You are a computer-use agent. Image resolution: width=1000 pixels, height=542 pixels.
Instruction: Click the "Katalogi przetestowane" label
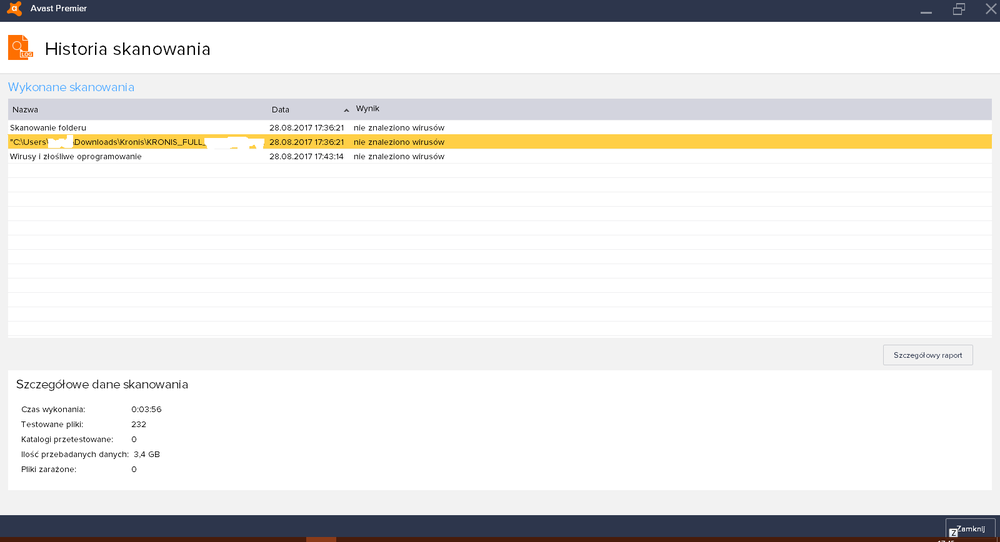[x=67, y=439]
